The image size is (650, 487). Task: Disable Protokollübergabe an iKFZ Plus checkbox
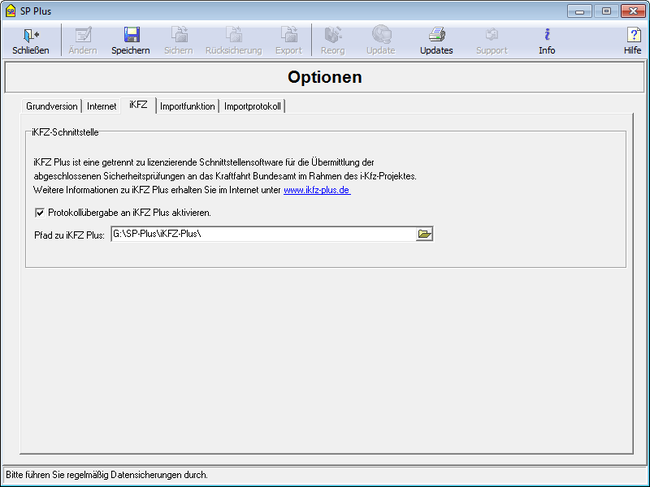[40, 212]
